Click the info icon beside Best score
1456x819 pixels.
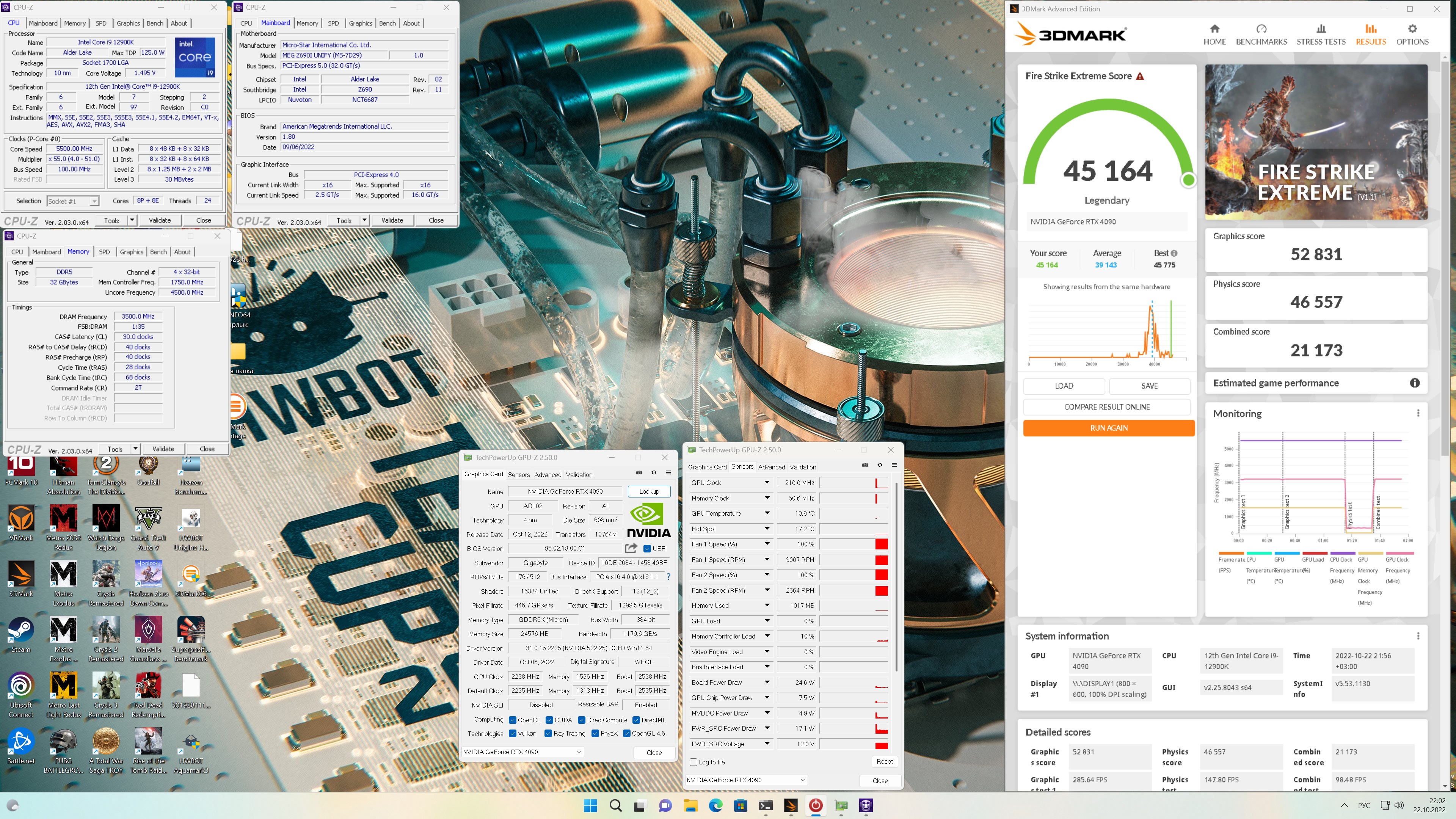(x=1174, y=253)
